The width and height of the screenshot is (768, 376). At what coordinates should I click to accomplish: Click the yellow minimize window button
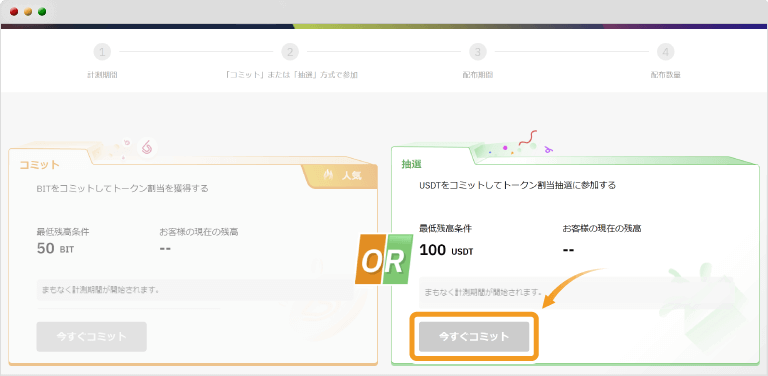[28, 12]
